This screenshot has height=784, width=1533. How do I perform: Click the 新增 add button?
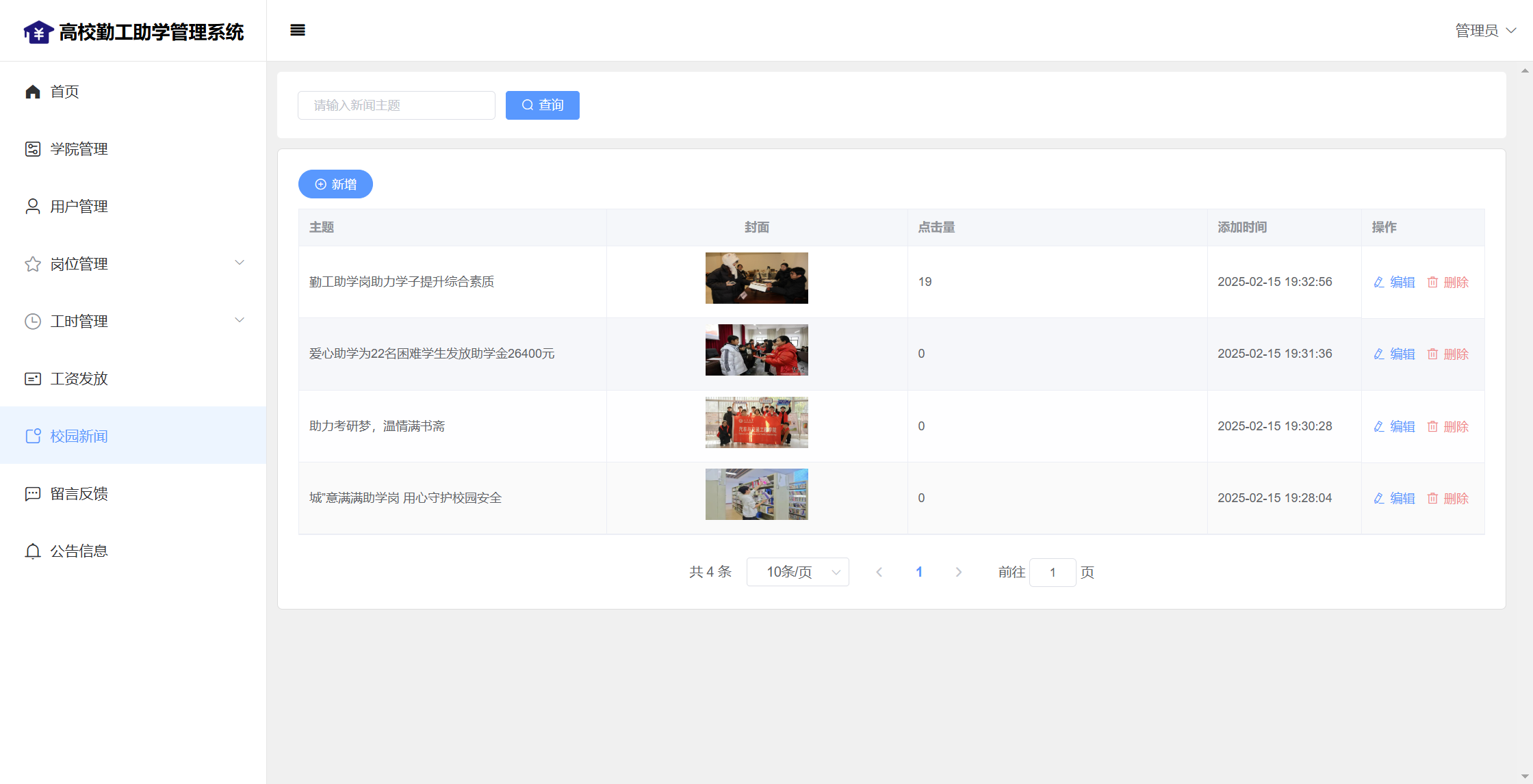point(335,184)
